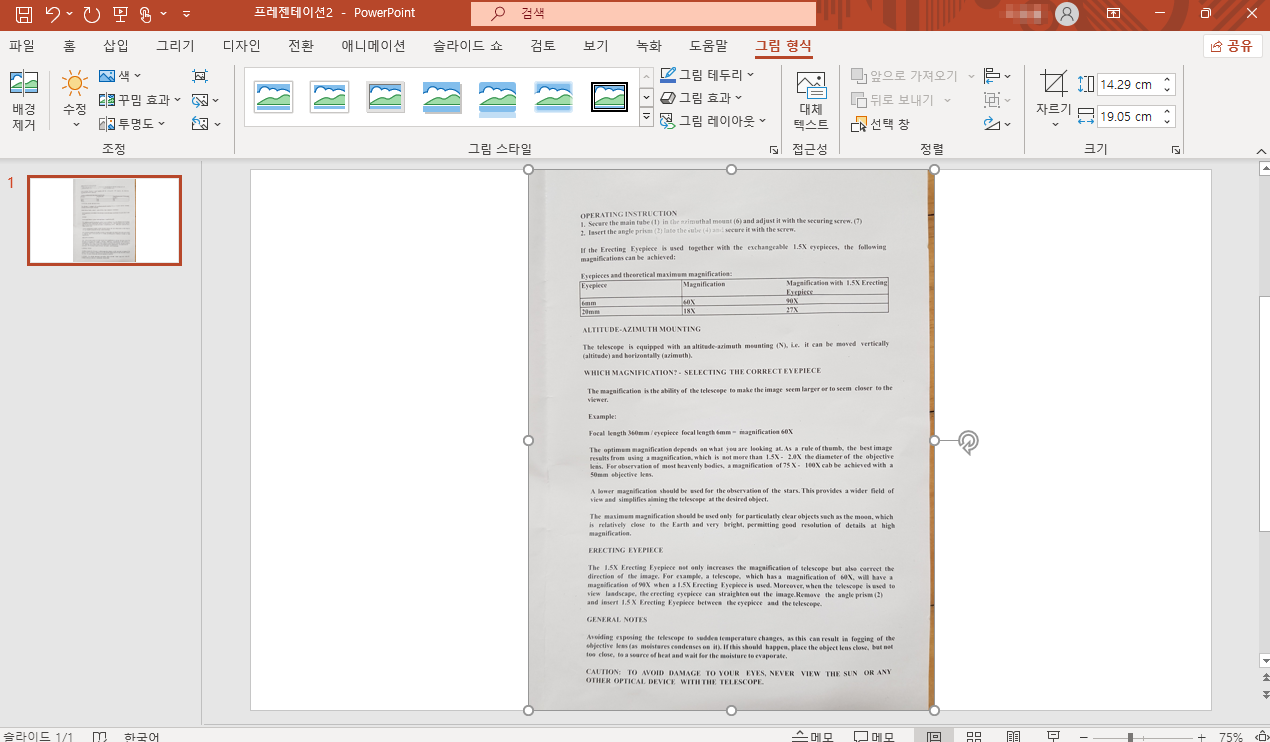This screenshot has width=1270, height=742.
Task: Open the 삽입 ribbon tab
Action: 116,46
